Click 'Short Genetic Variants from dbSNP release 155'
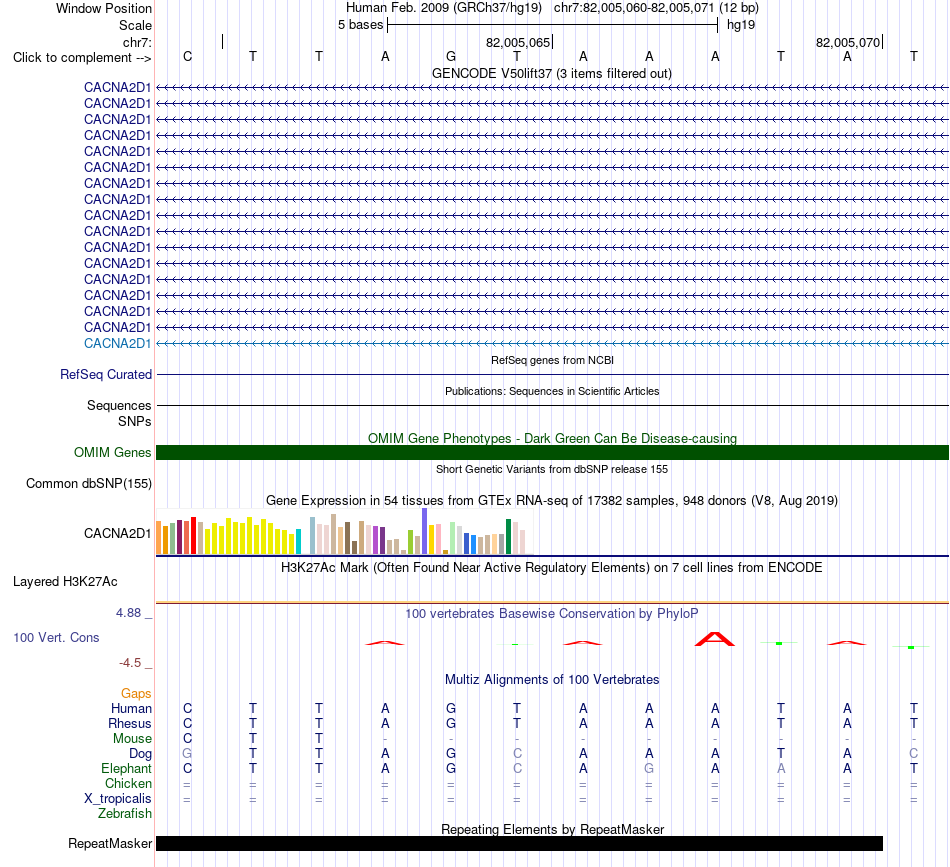 (x=552, y=469)
